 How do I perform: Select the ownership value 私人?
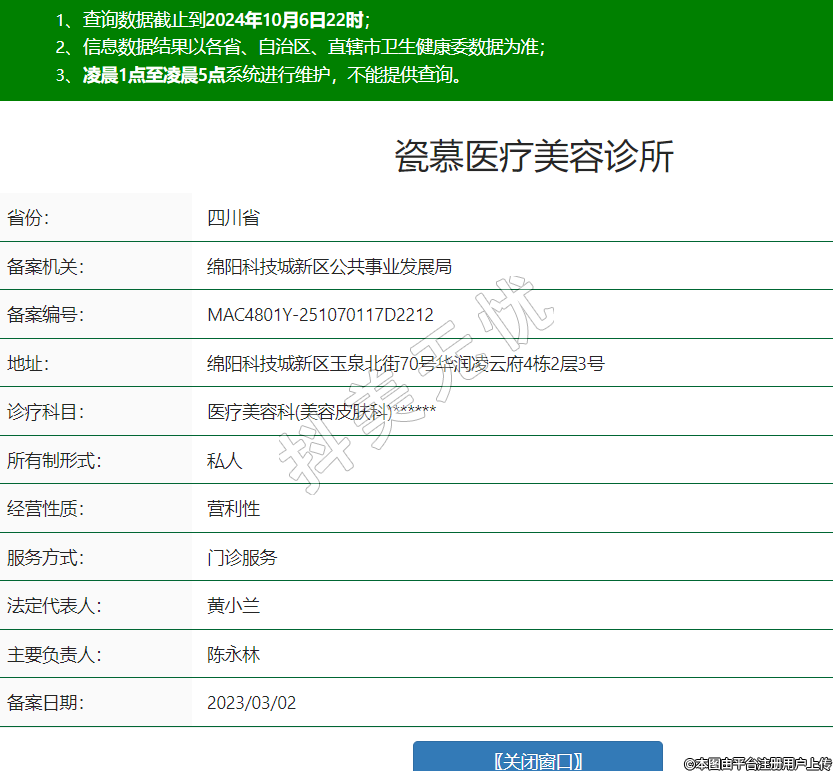[224, 460]
